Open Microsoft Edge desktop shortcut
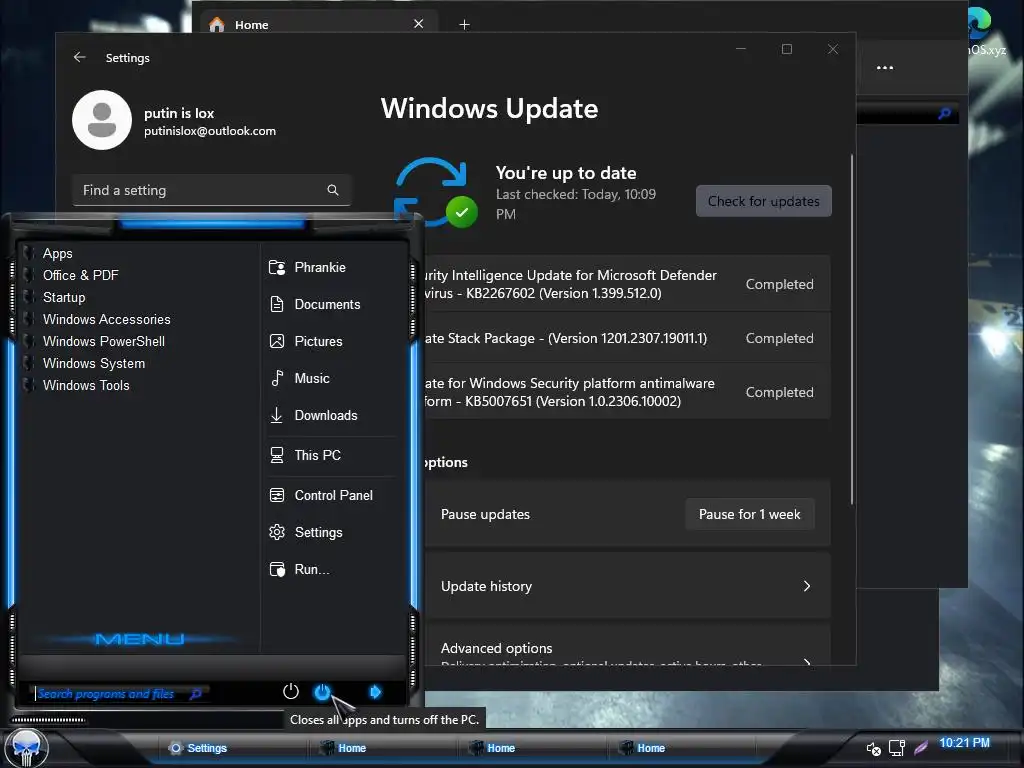 pos(982,29)
